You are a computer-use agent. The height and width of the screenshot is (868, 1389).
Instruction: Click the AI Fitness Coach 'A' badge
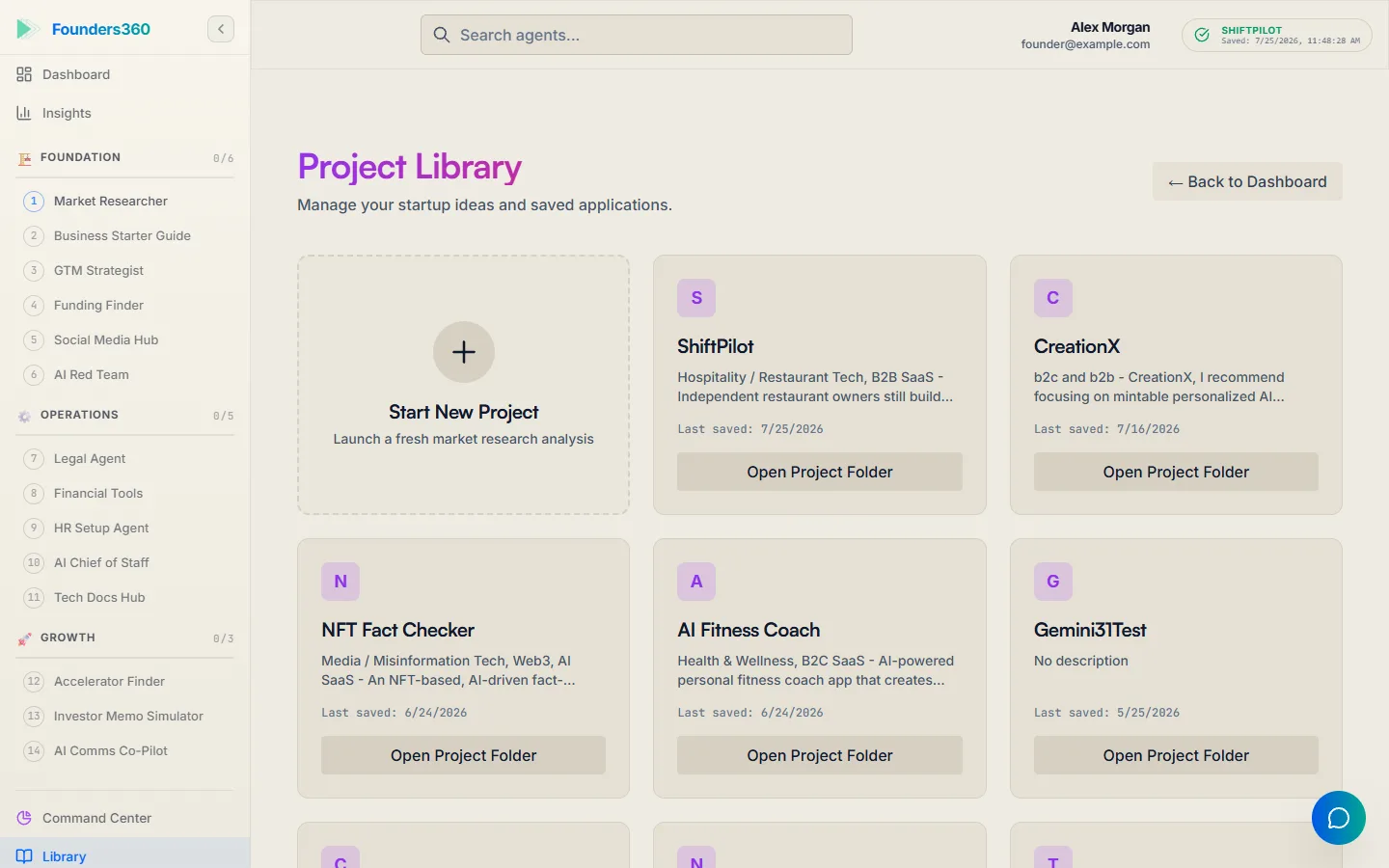tap(696, 582)
